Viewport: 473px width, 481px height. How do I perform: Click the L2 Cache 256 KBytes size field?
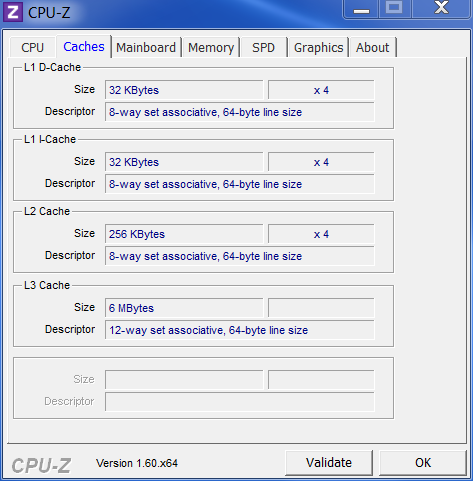184,234
